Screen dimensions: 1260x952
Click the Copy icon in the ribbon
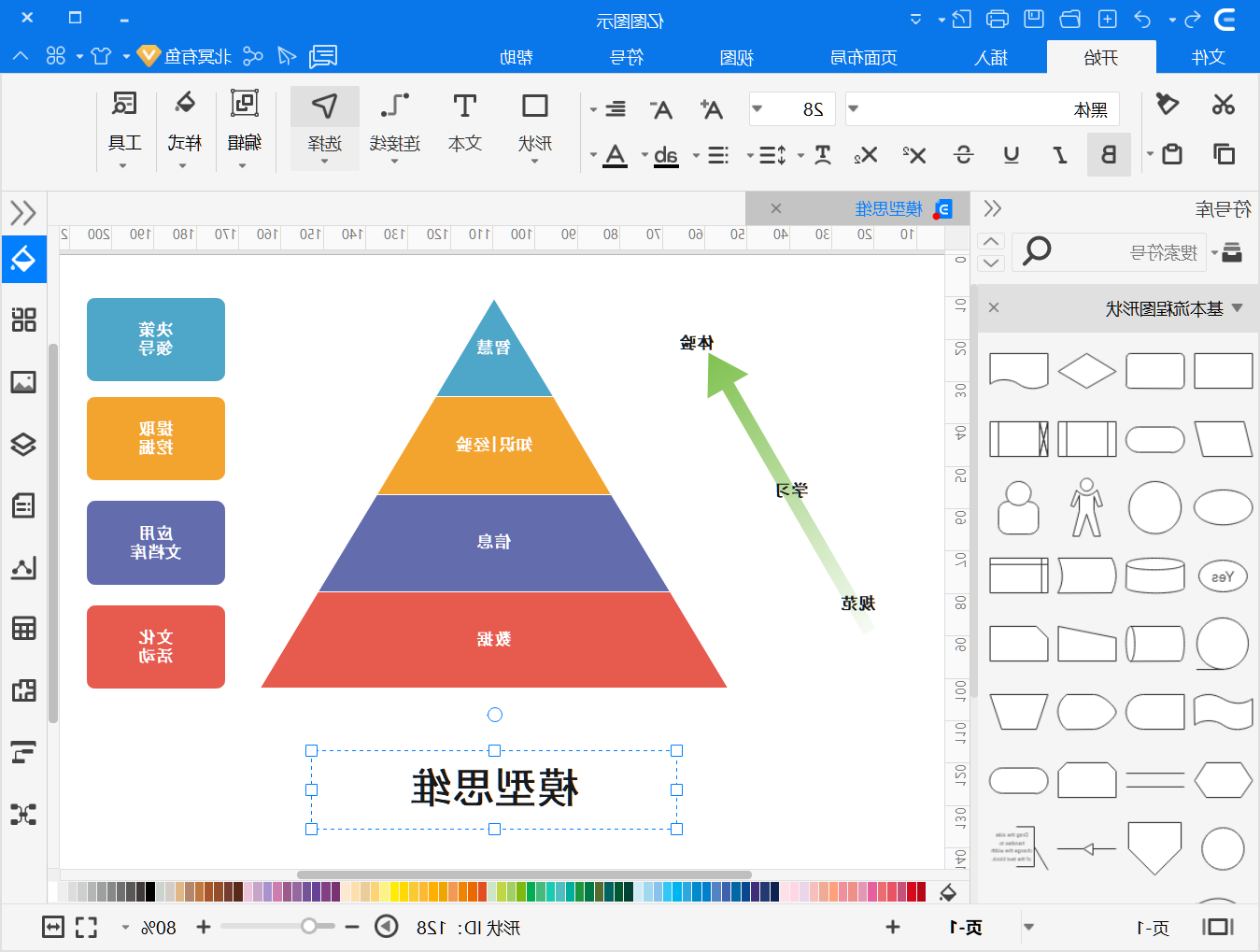[x=1223, y=154]
